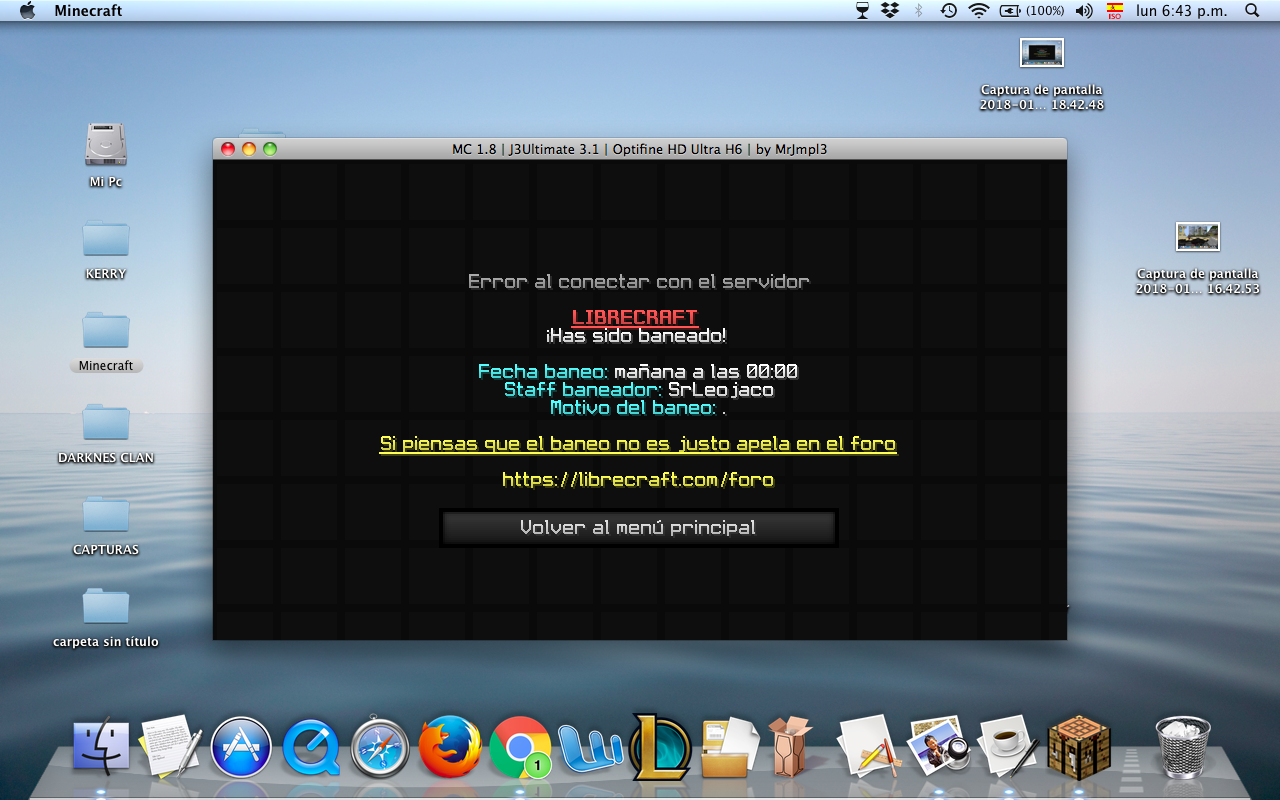Screen dimensions: 1280x800
Task: Select the KERRY folder on desktop
Action: coord(106,239)
